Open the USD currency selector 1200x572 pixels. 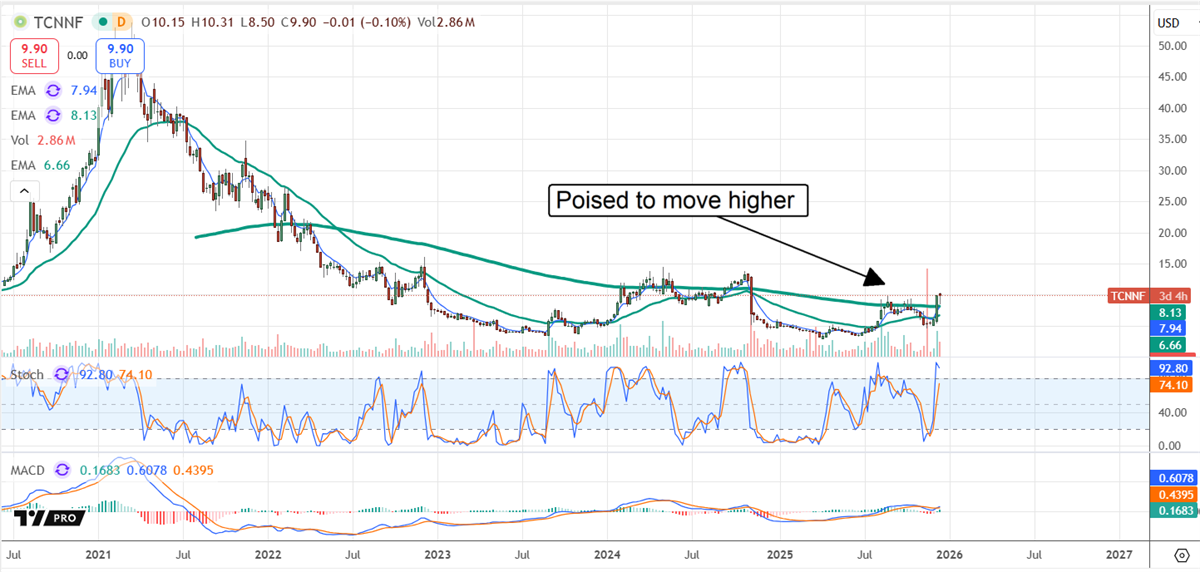pyautogui.click(x=1167, y=22)
